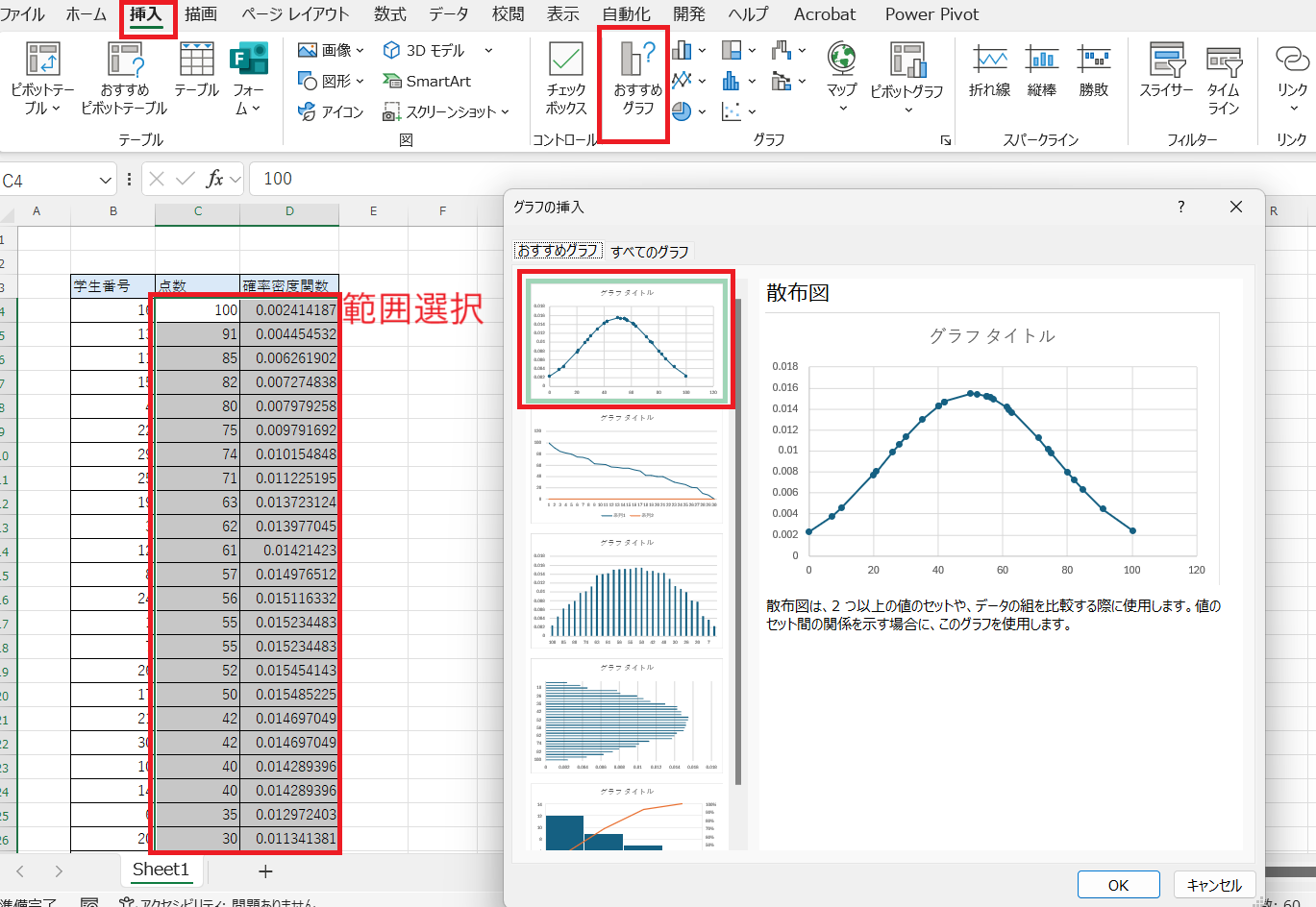Open the おすすめグラフ (Recommended Charts) tool
Image resolution: width=1316 pixels, height=907 pixels.
pyautogui.click(x=633, y=82)
